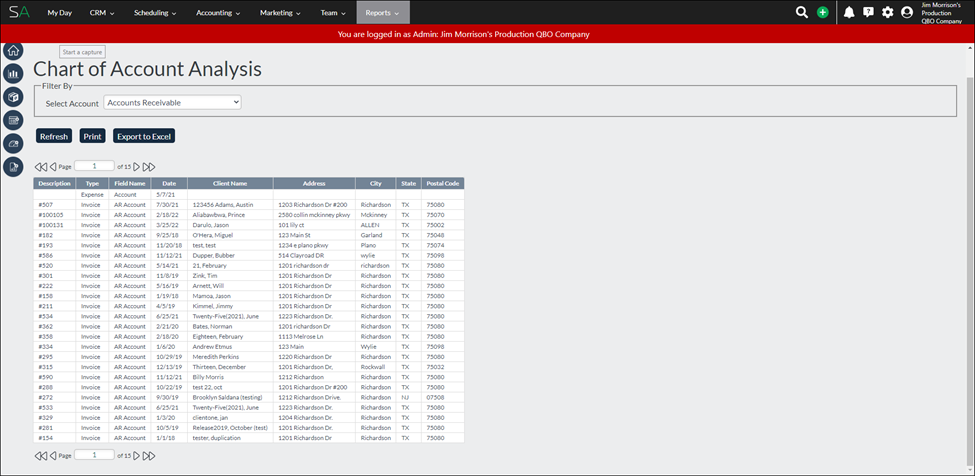Expand the Accounting menu
Image resolution: width=975 pixels, height=476 pixels.
(218, 12)
